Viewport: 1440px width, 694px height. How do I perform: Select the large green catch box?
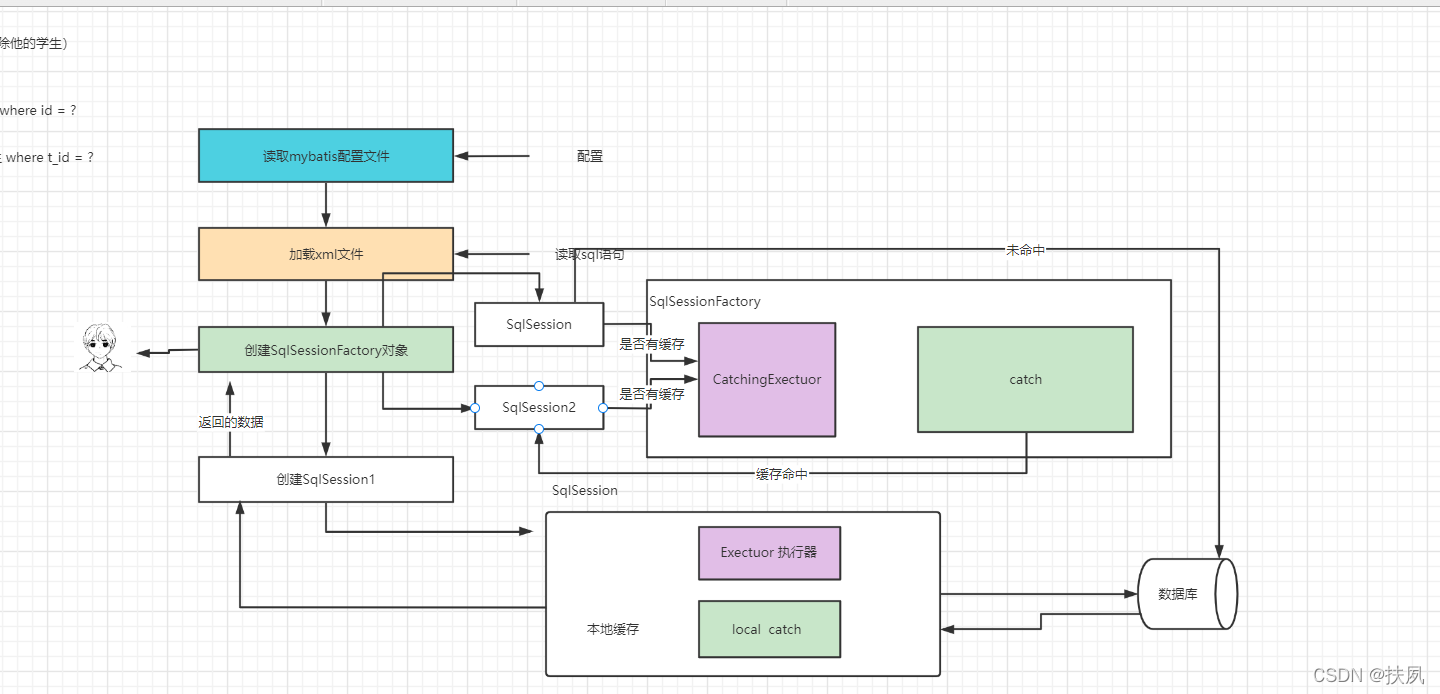pos(1025,379)
